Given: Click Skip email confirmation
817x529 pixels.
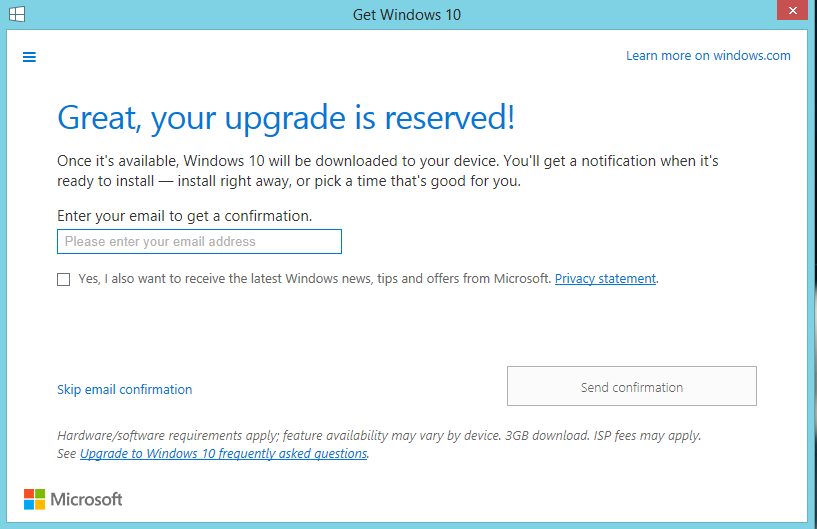Looking at the screenshot, I should coord(125,389).
